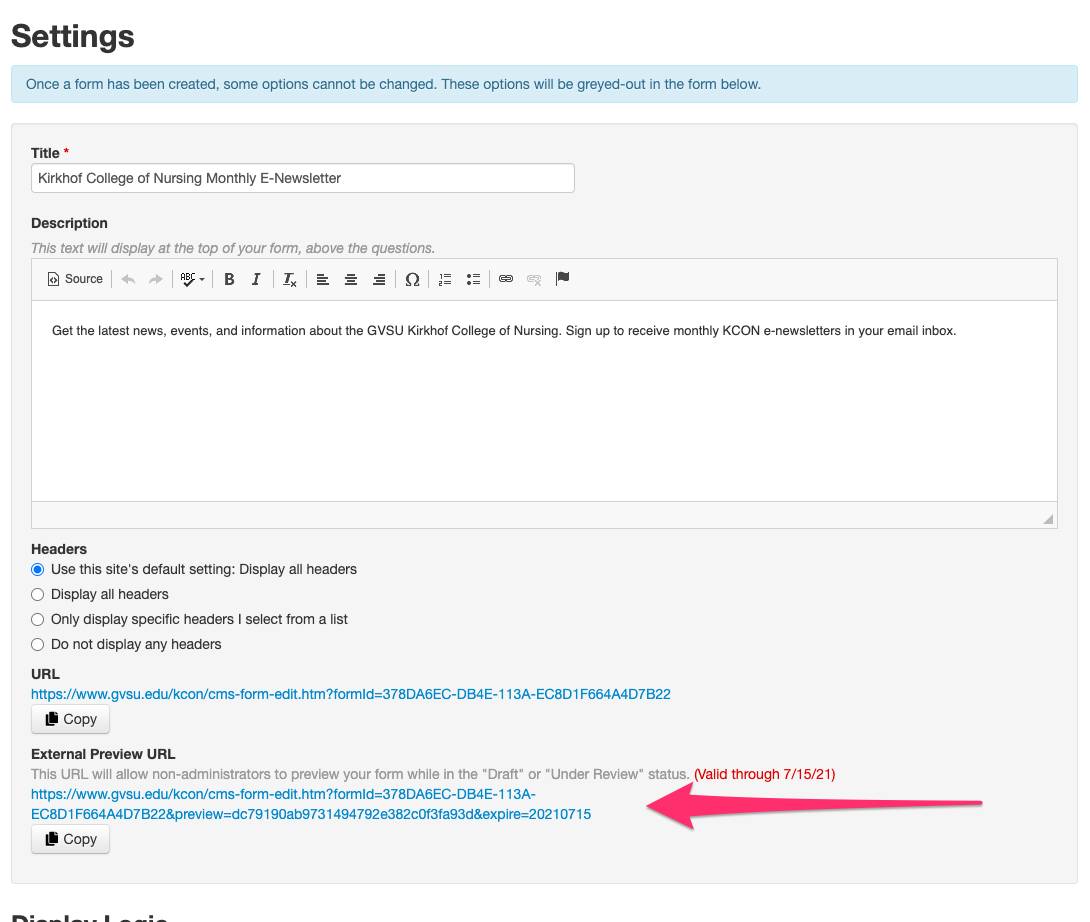Click into the Title input field
The height and width of the screenshot is (922, 1090).
(302, 178)
